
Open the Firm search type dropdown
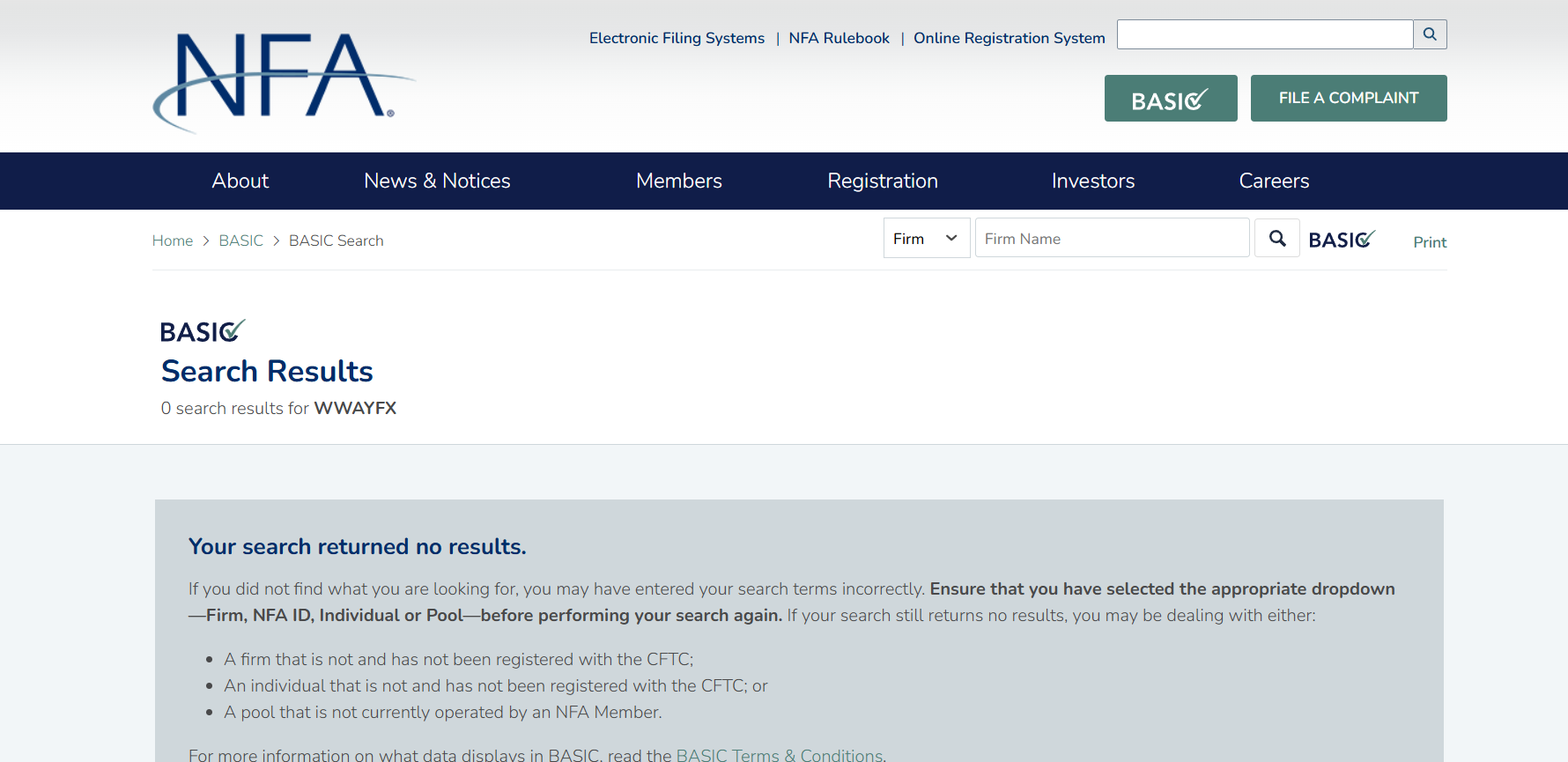927,238
